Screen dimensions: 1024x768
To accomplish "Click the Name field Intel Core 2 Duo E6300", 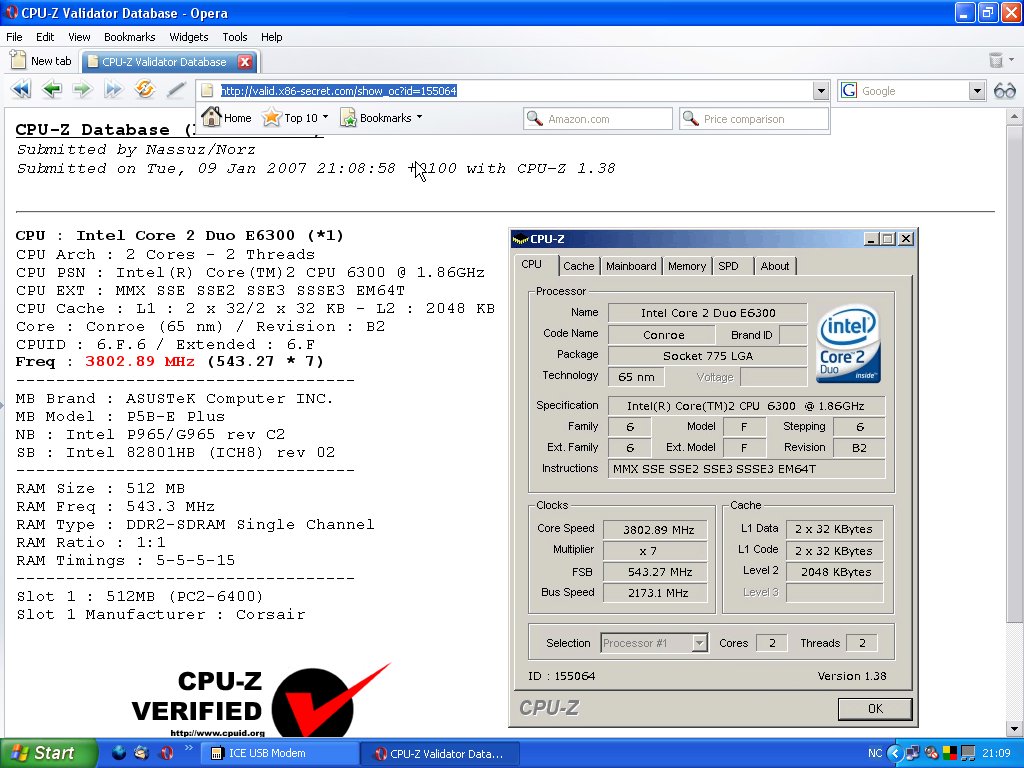I will [708, 313].
